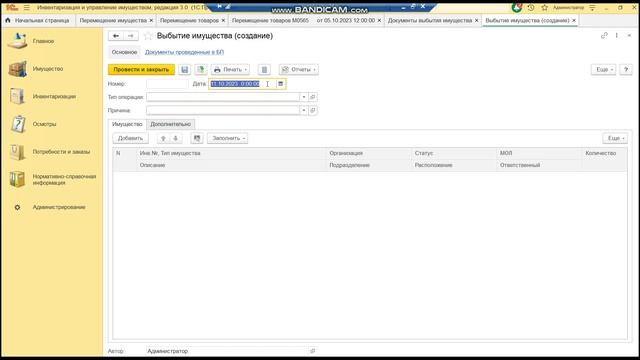Open history clock icon in title bar
Image resolution: width=640 pixels, height=360 pixels.
click(531, 7)
